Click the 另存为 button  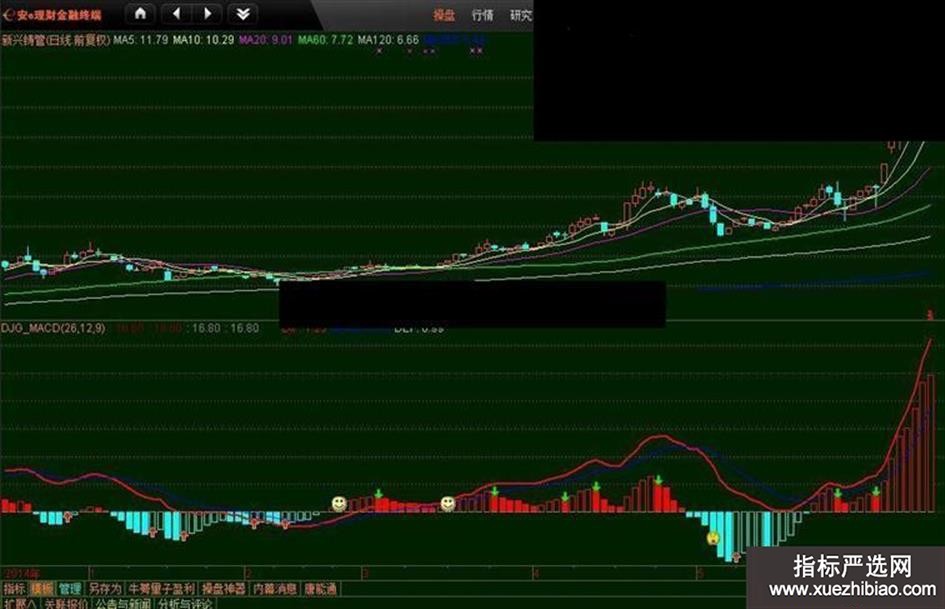(x=105, y=588)
